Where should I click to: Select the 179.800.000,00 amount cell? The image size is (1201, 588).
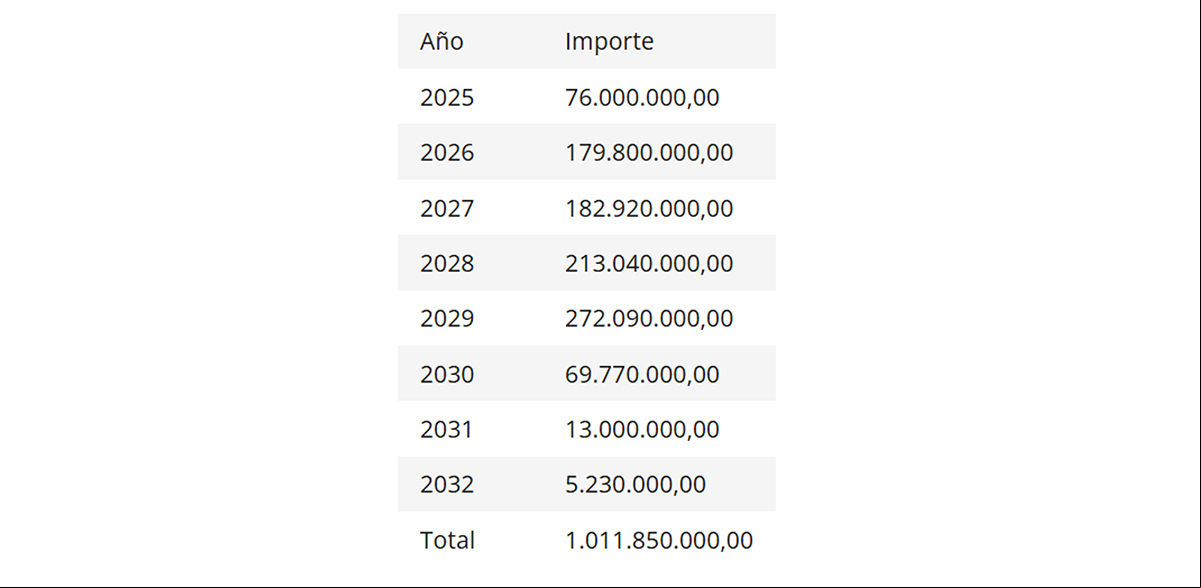click(x=649, y=153)
